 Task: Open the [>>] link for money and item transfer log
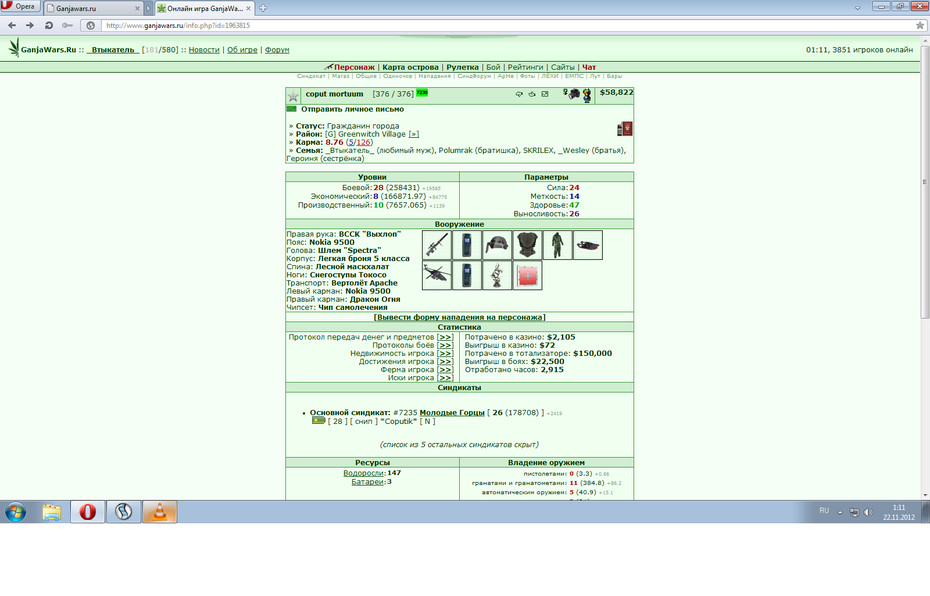[x=445, y=337]
